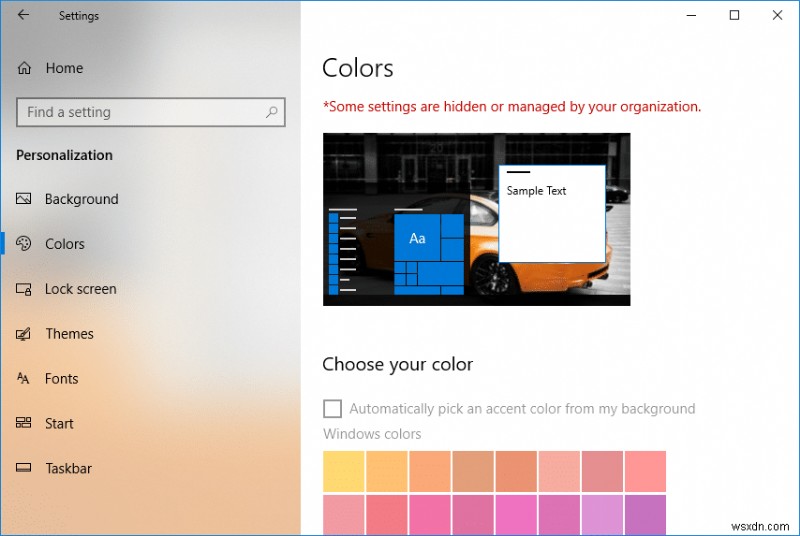Viewport: 800px width, 536px height.
Task: Click the Themes brush icon
Action: (x=24, y=334)
